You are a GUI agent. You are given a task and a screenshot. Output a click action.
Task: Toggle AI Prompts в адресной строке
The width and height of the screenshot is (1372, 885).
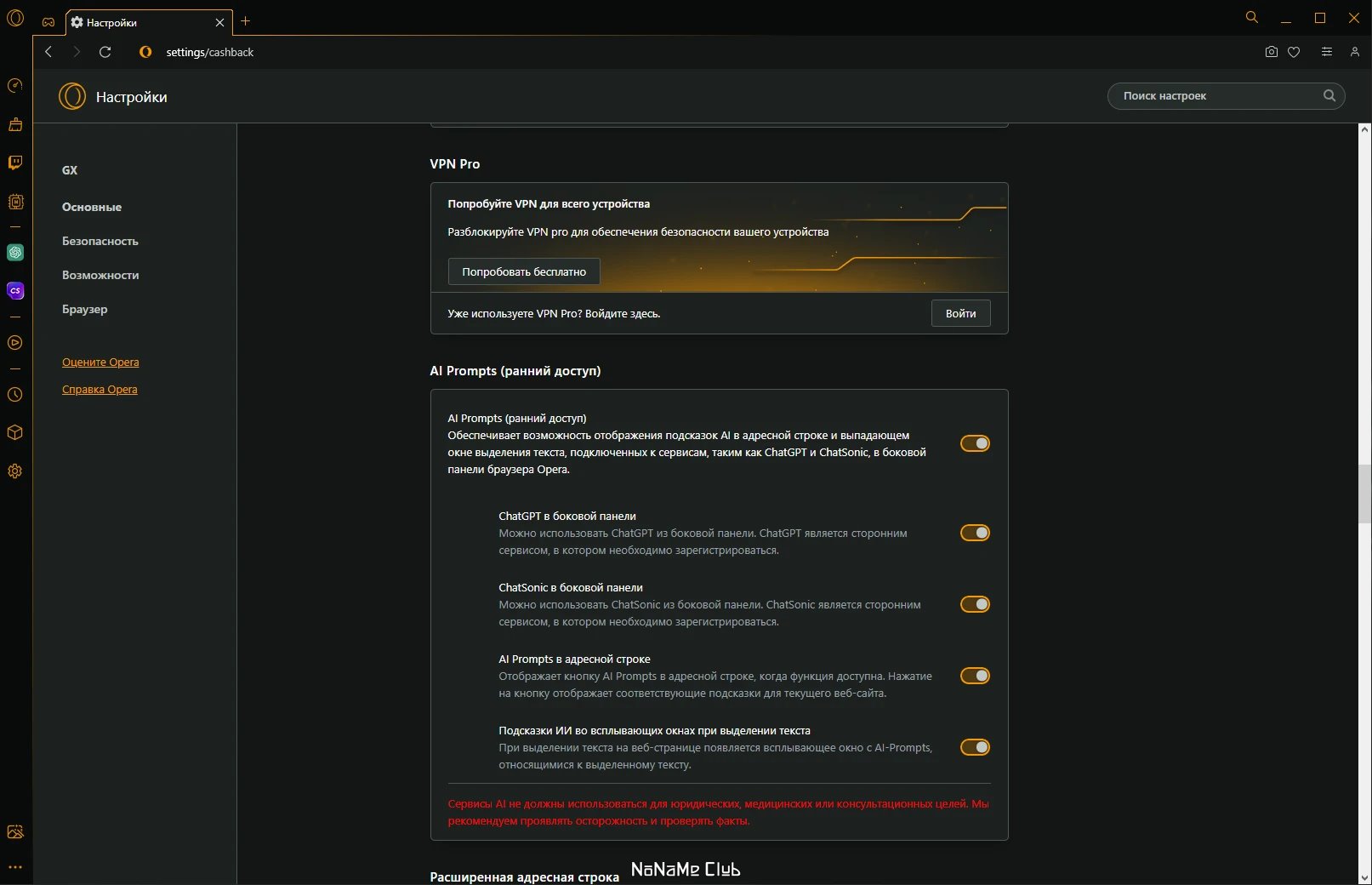[975, 676]
